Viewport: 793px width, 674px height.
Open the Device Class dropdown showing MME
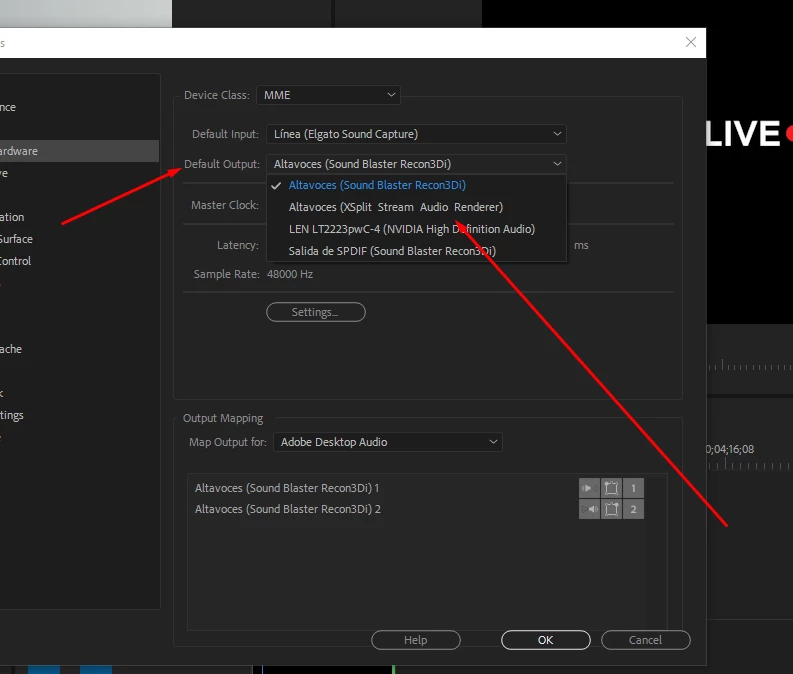(x=328, y=95)
